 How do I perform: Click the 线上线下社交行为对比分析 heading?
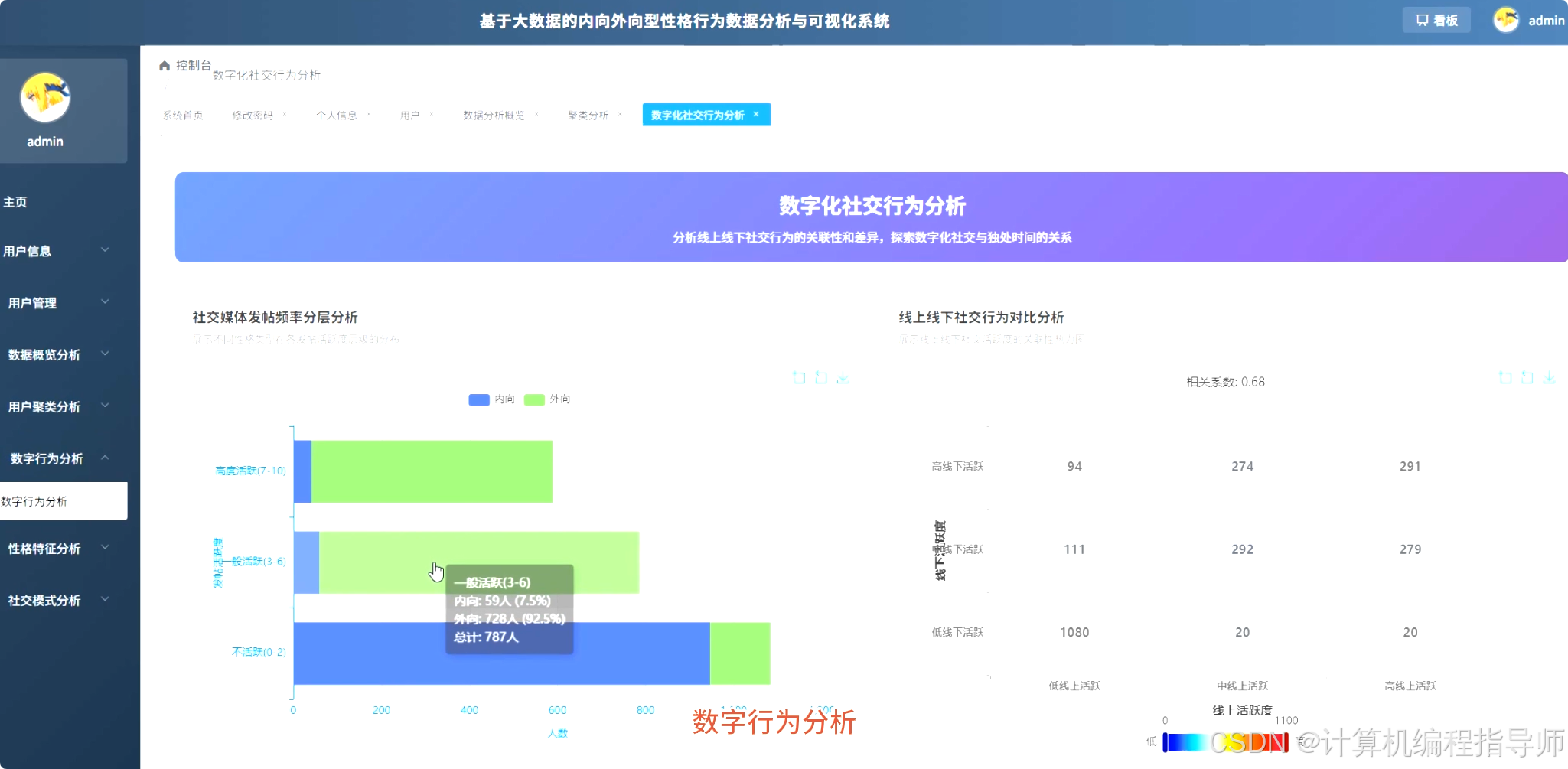pos(981,317)
